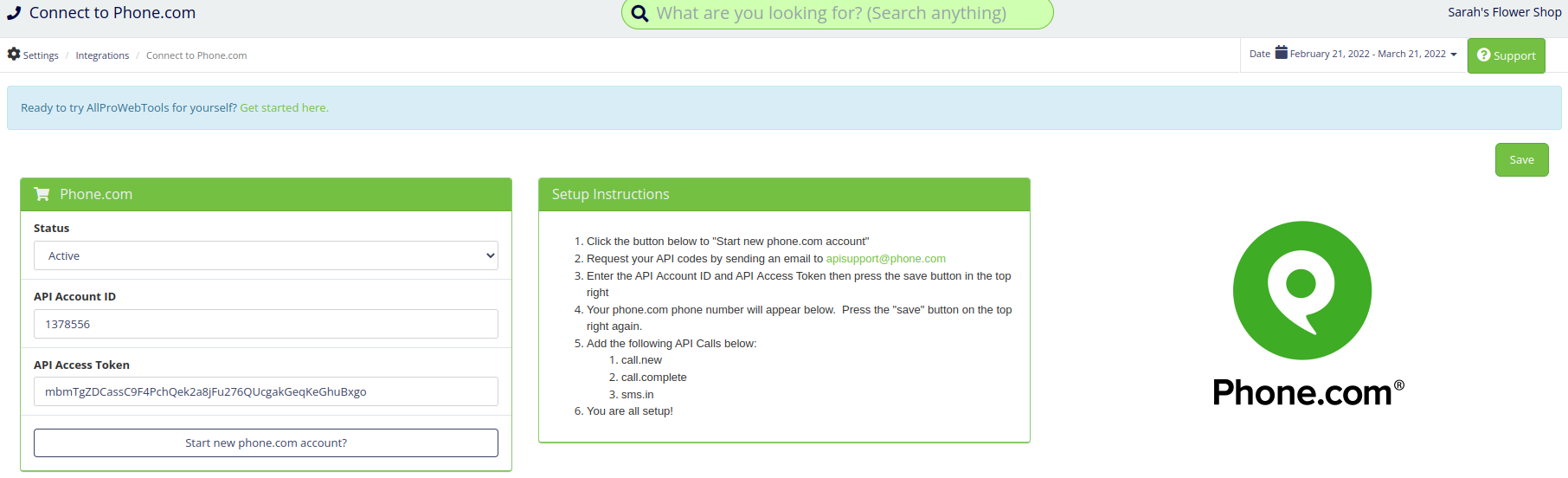Click the search anything input box

(x=837, y=13)
